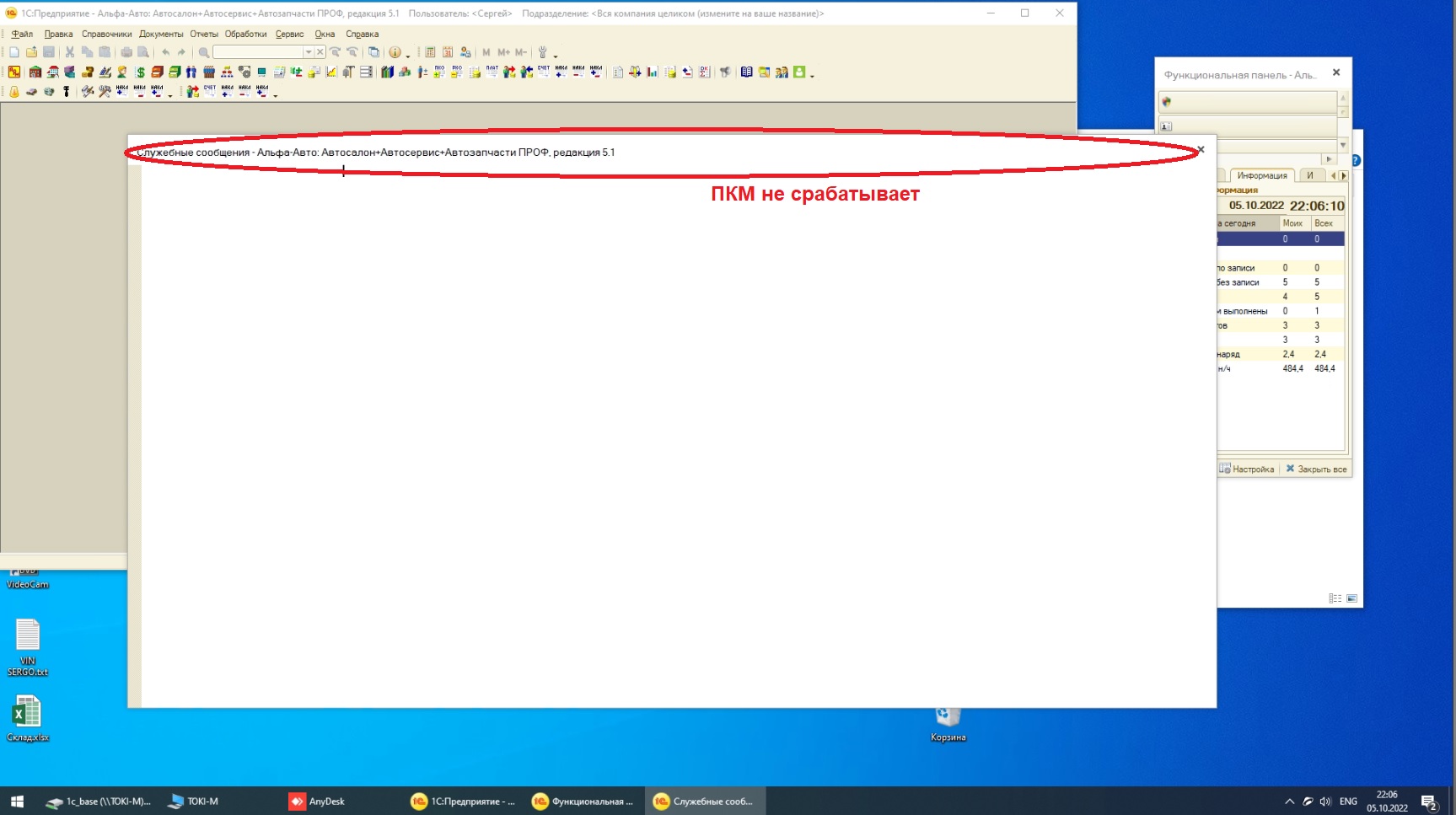1456x815 pixels.
Task: Click the wrench tools icon in the first toolbar row
Action: pos(543,52)
